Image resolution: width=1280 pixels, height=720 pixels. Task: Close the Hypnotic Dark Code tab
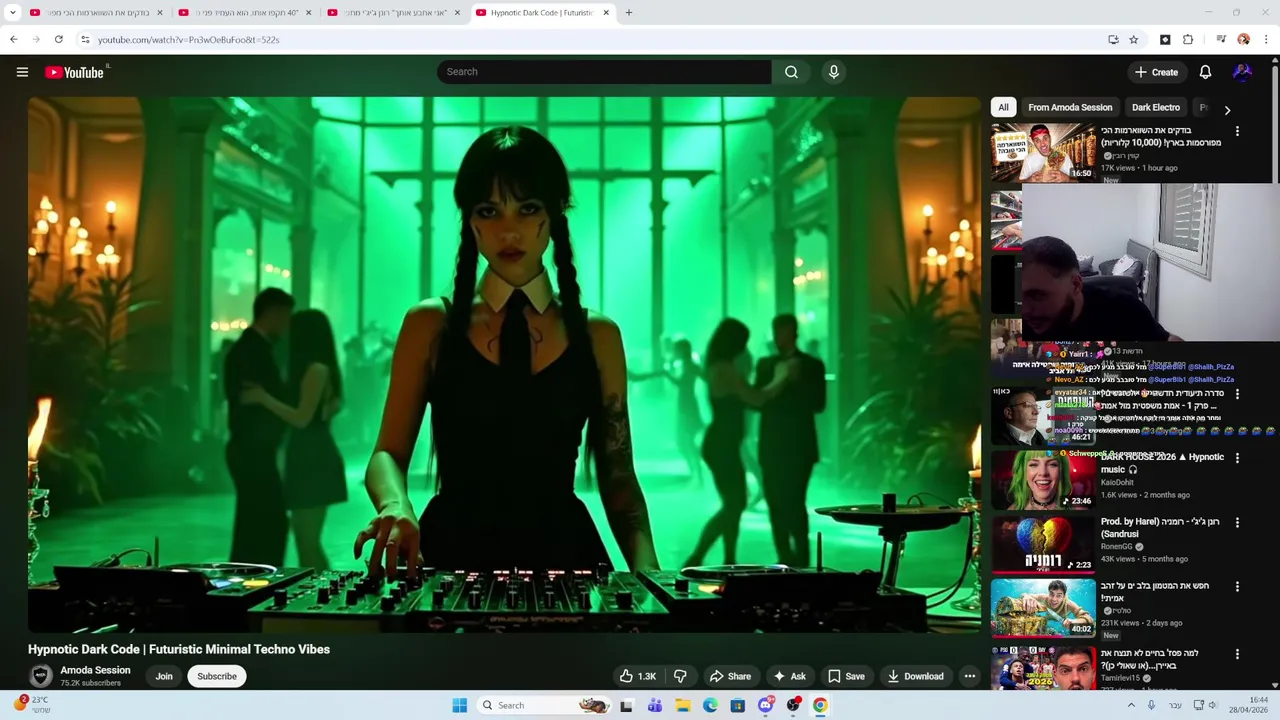(x=606, y=13)
